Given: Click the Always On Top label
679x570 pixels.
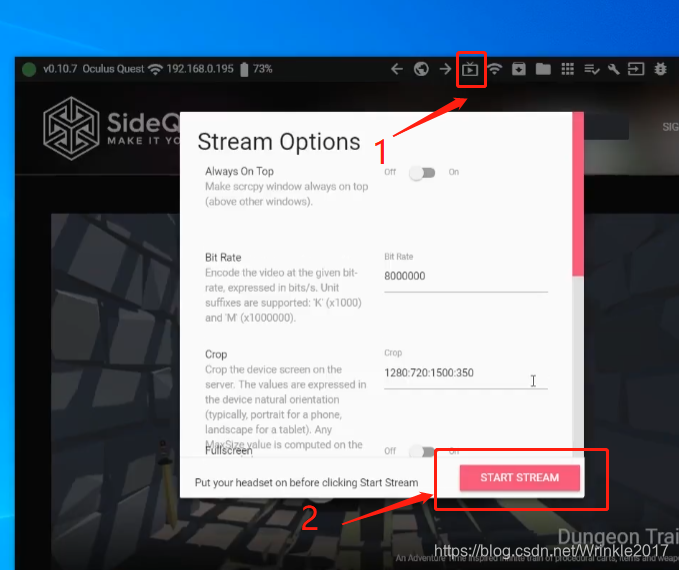Looking at the screenshot, I should coord(239,172).
